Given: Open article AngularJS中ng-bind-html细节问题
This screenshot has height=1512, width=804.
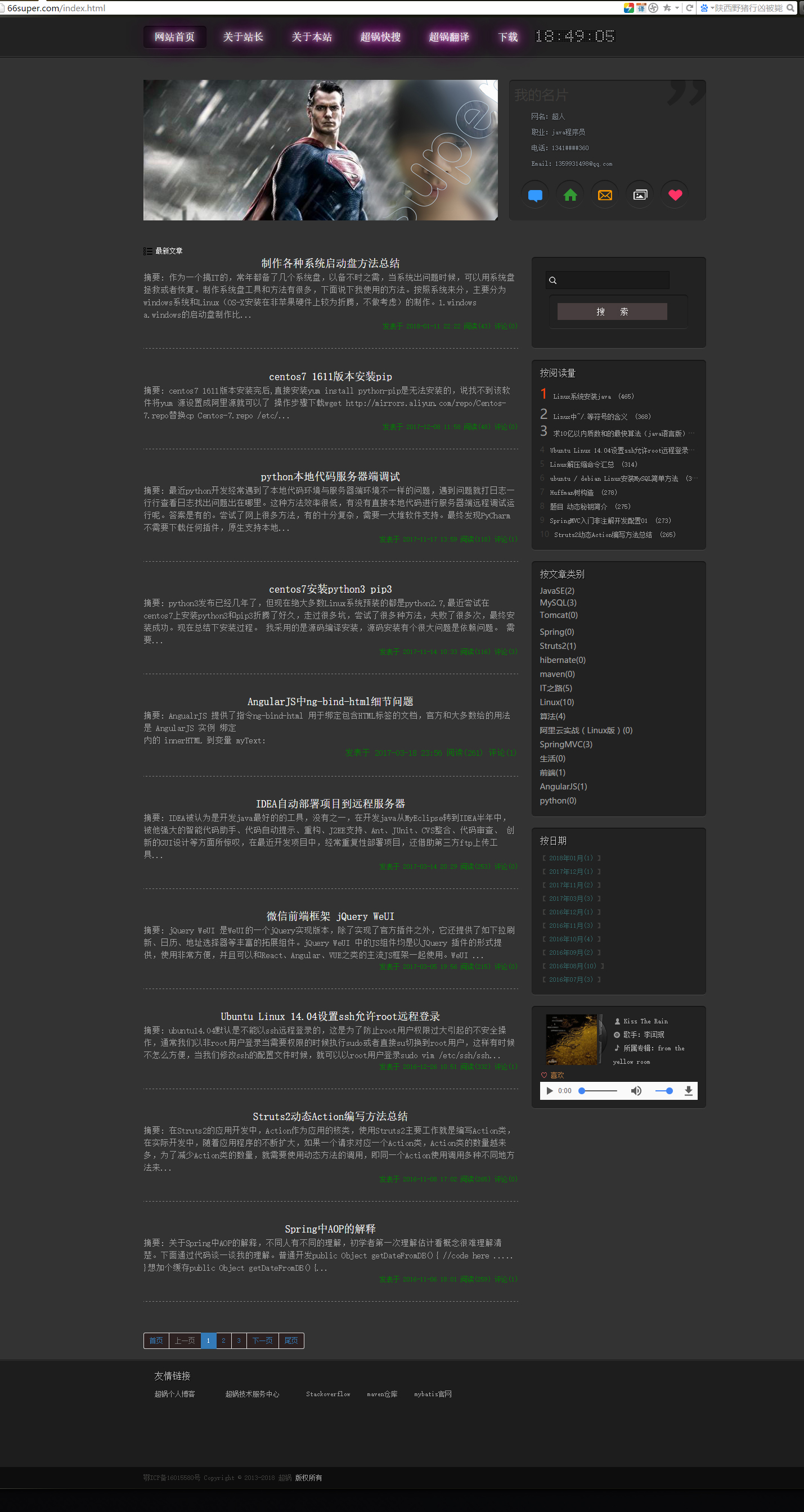Looking at the screenshot, I should 330,702.
